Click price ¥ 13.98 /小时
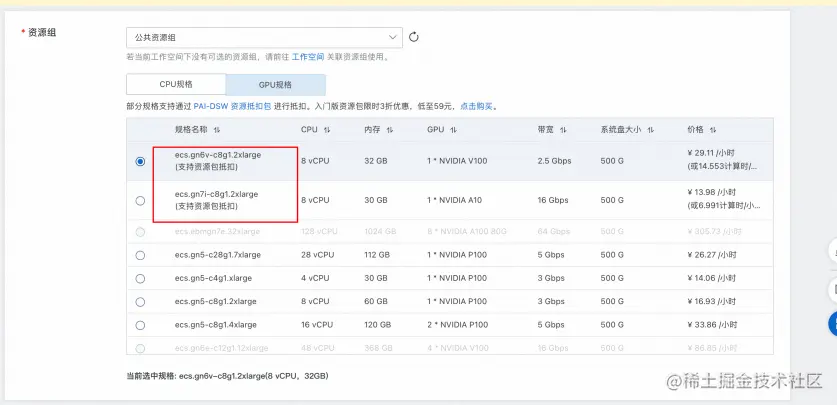 712,192
